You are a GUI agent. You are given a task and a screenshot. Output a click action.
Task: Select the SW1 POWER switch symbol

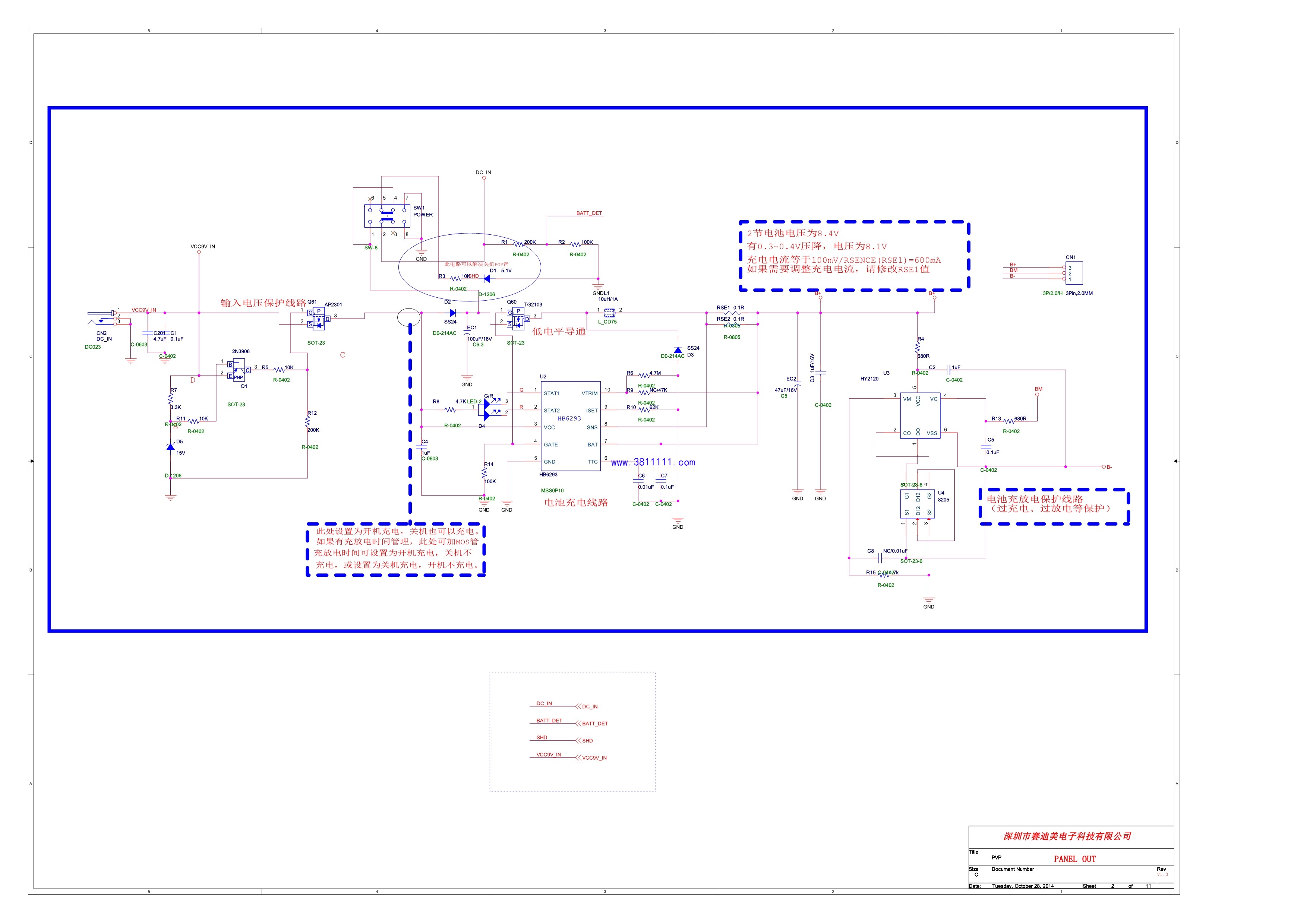pyautogui.click(x=387, y=216)
